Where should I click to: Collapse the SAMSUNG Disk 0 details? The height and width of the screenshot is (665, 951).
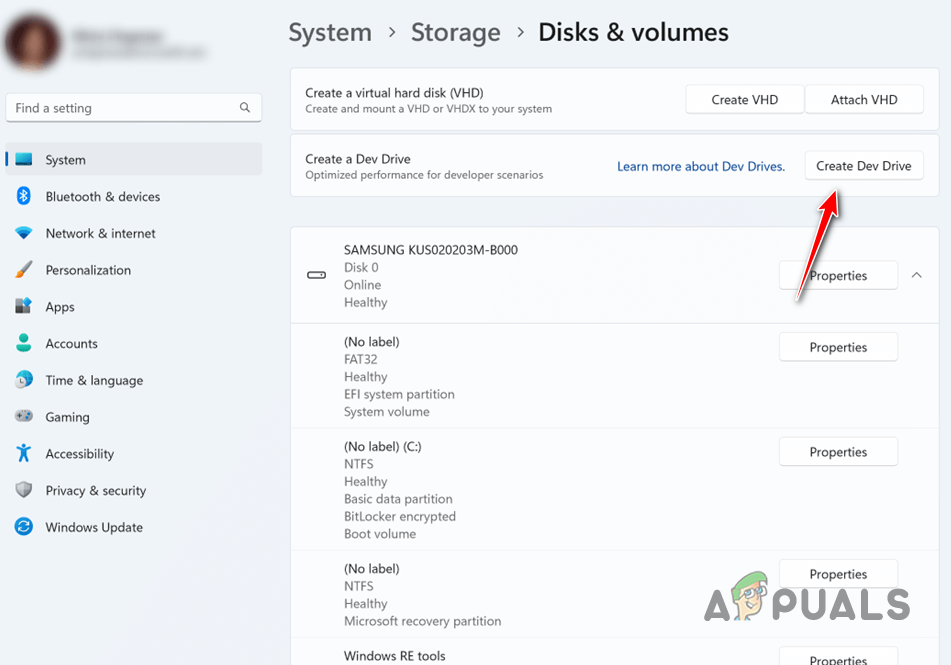coord(916,275)
